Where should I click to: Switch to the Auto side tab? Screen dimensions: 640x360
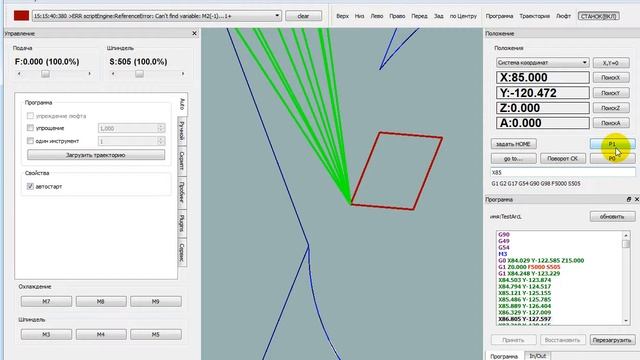tap(182, 104)
